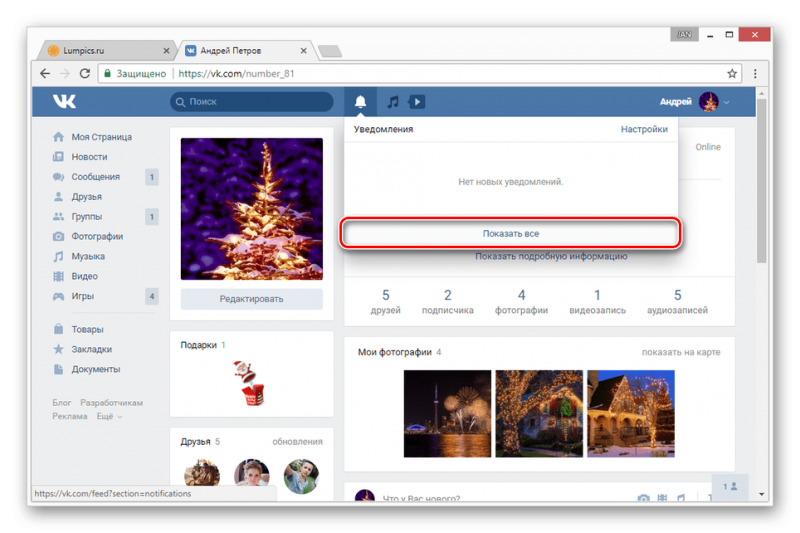The width and height of the screenshot is (800, 533).
Task: Open the Christmas tree profile photo
Action: tap(252, 209)
